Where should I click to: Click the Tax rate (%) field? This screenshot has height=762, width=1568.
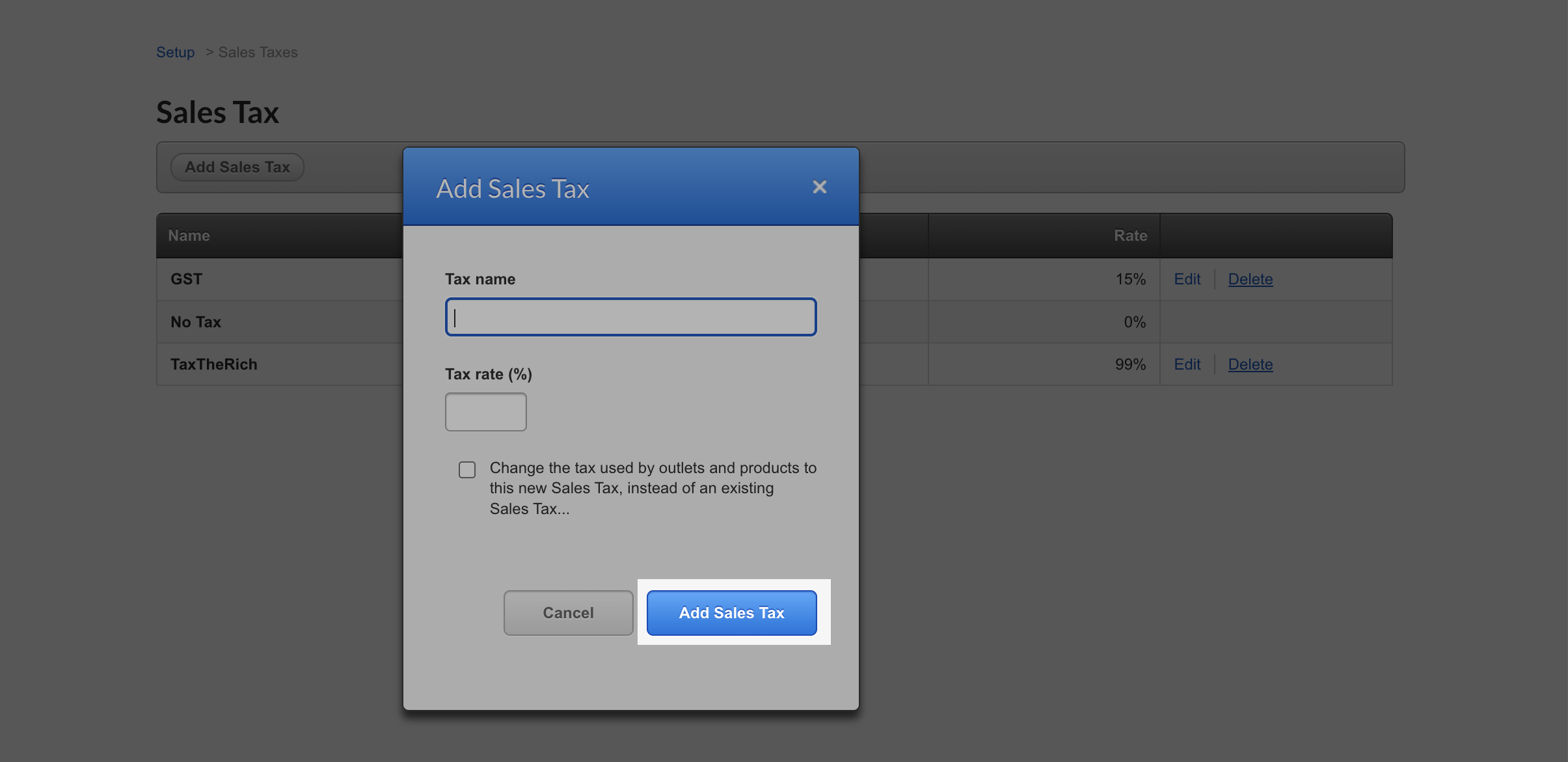click(485, 411)
